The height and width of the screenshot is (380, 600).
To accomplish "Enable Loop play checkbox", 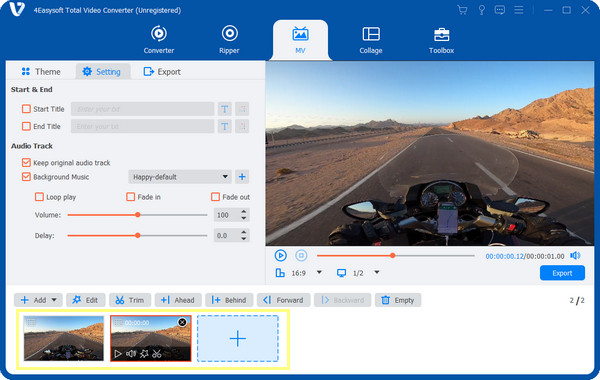I will (39, 197).
